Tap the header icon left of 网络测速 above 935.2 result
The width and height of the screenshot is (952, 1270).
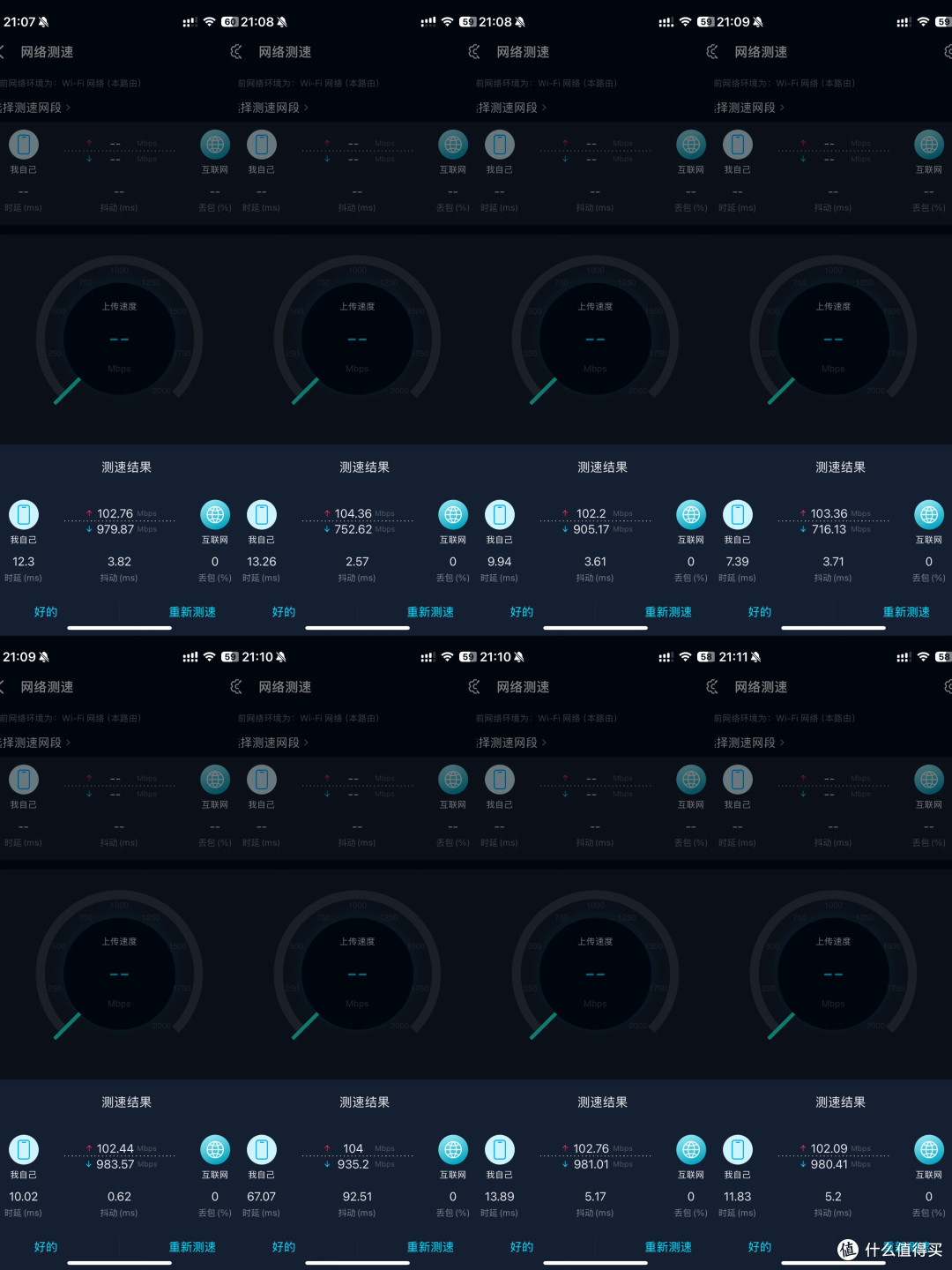[236, 687]
